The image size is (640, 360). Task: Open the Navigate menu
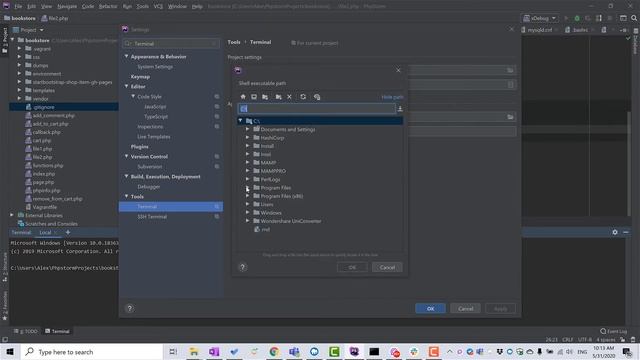point(67,7)
